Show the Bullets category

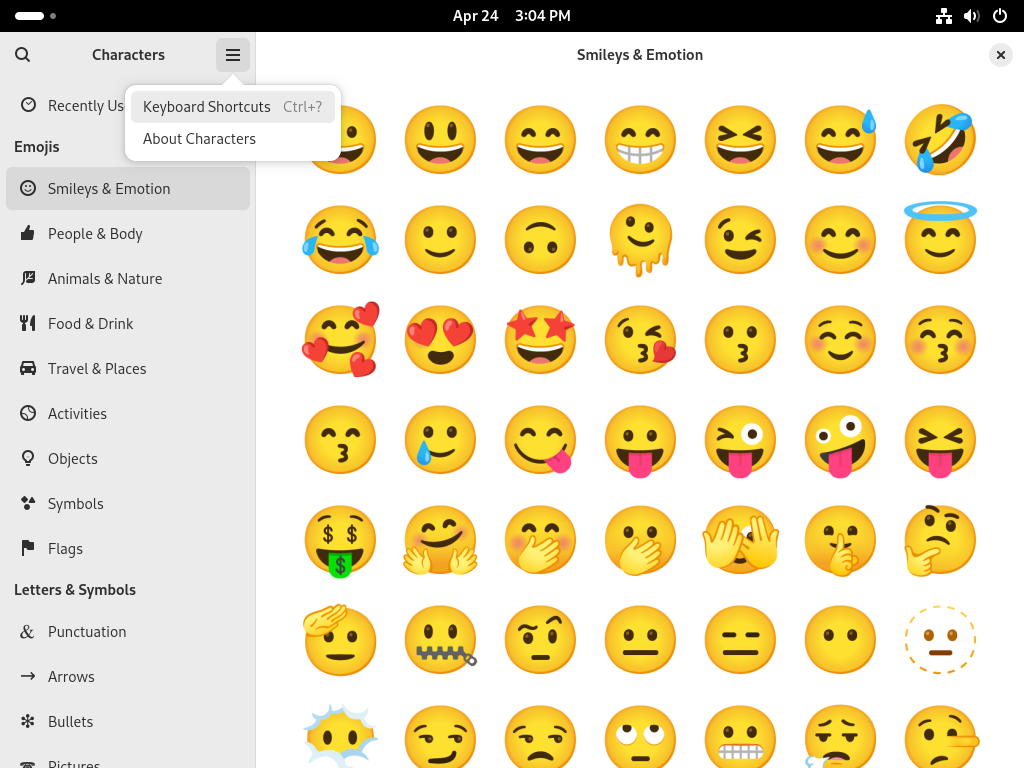coord(128,722)
